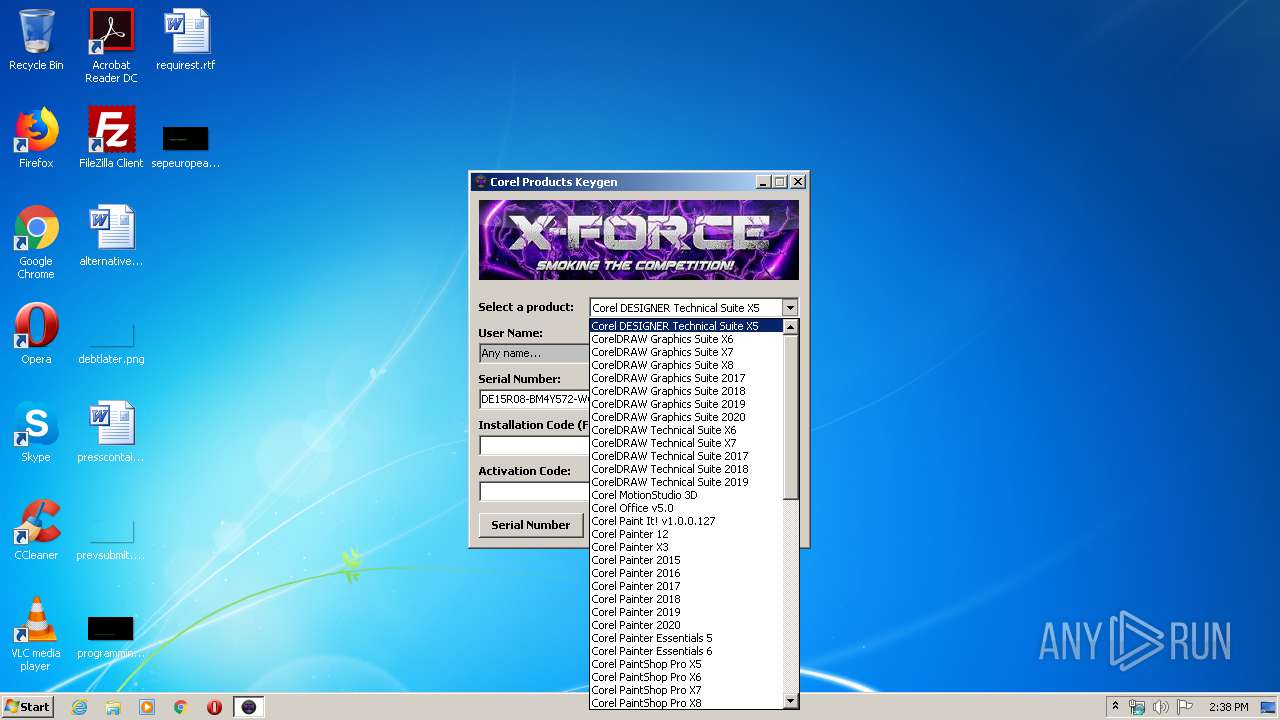
Task: Choose Corel MotionStudio 3D from list
Action: (686, 495)
